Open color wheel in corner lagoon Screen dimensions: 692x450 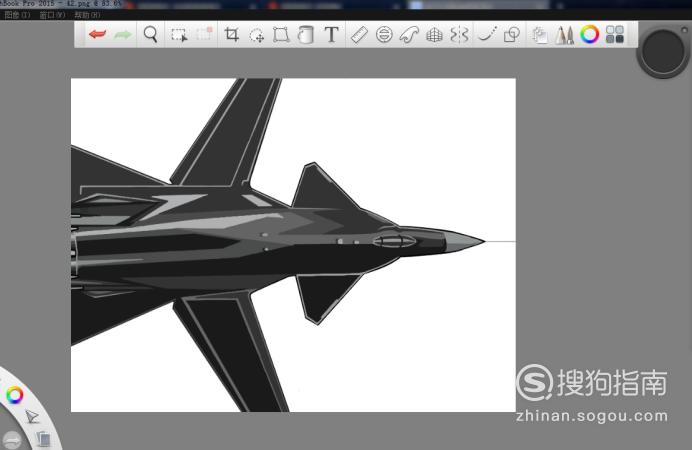tap(15, 395)
